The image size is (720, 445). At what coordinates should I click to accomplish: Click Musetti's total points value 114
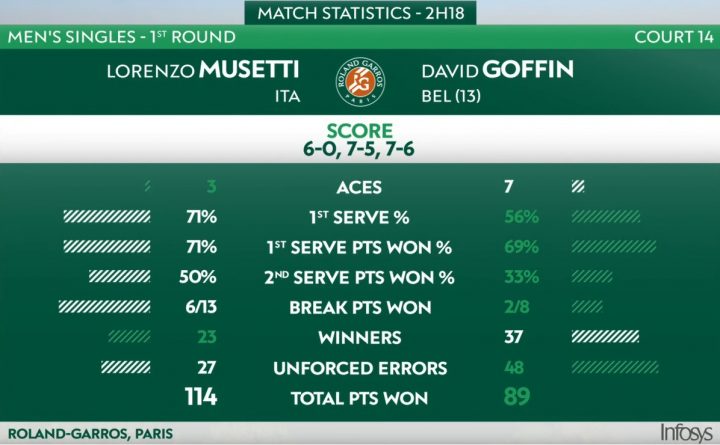pos(201,397)
